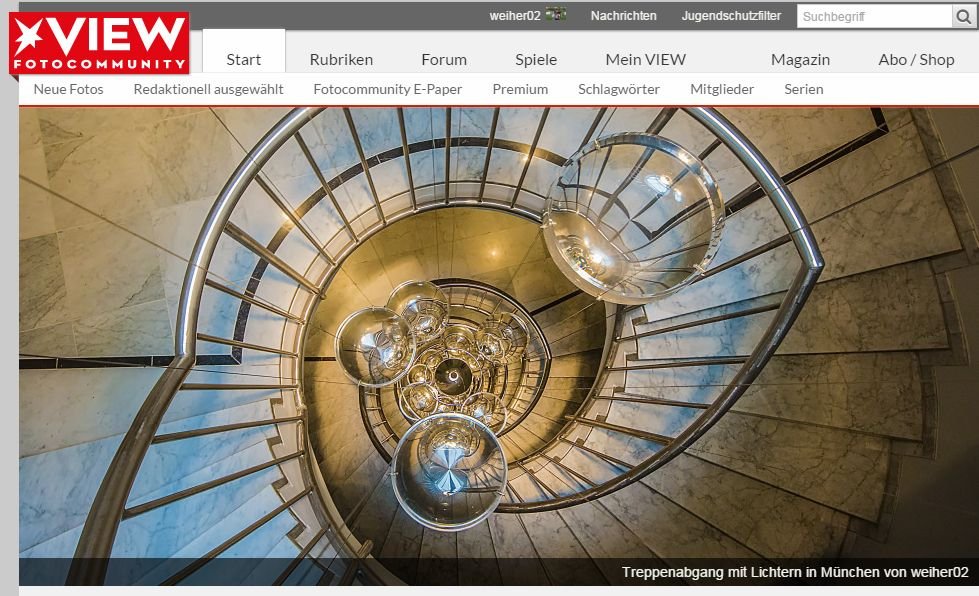Visit the Abo / Shop page

coord(916,59)
